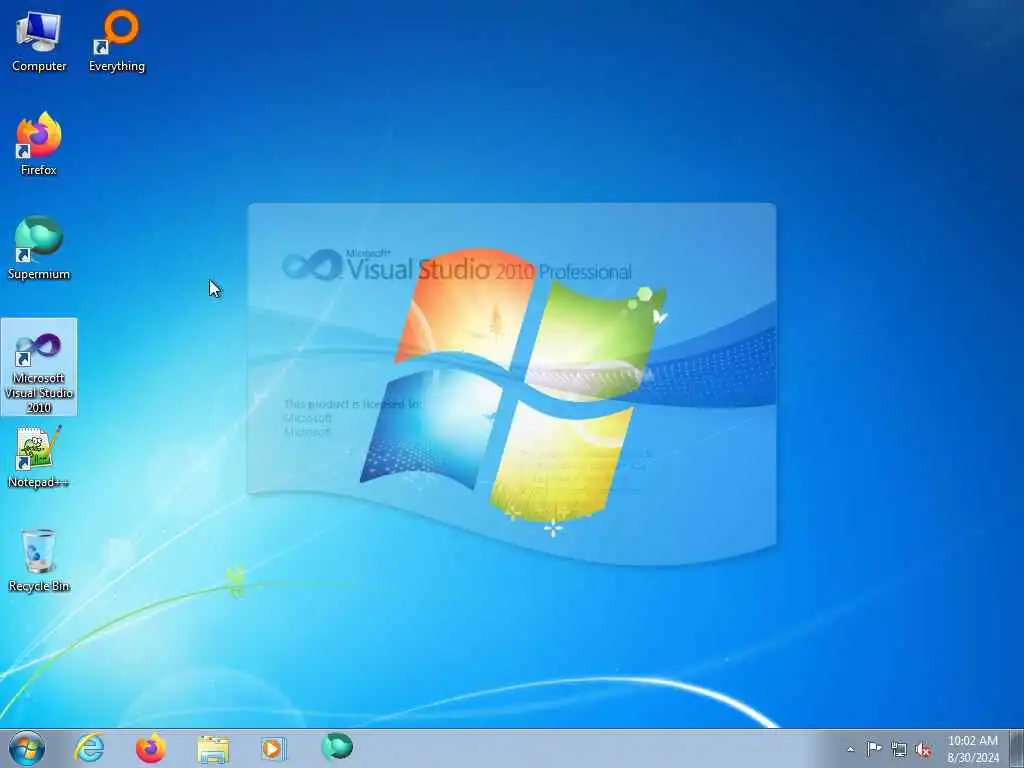Open Windows Explorer from the taskbar
Viewport: 1024px width, 768px height.
[x=213, y=748]
